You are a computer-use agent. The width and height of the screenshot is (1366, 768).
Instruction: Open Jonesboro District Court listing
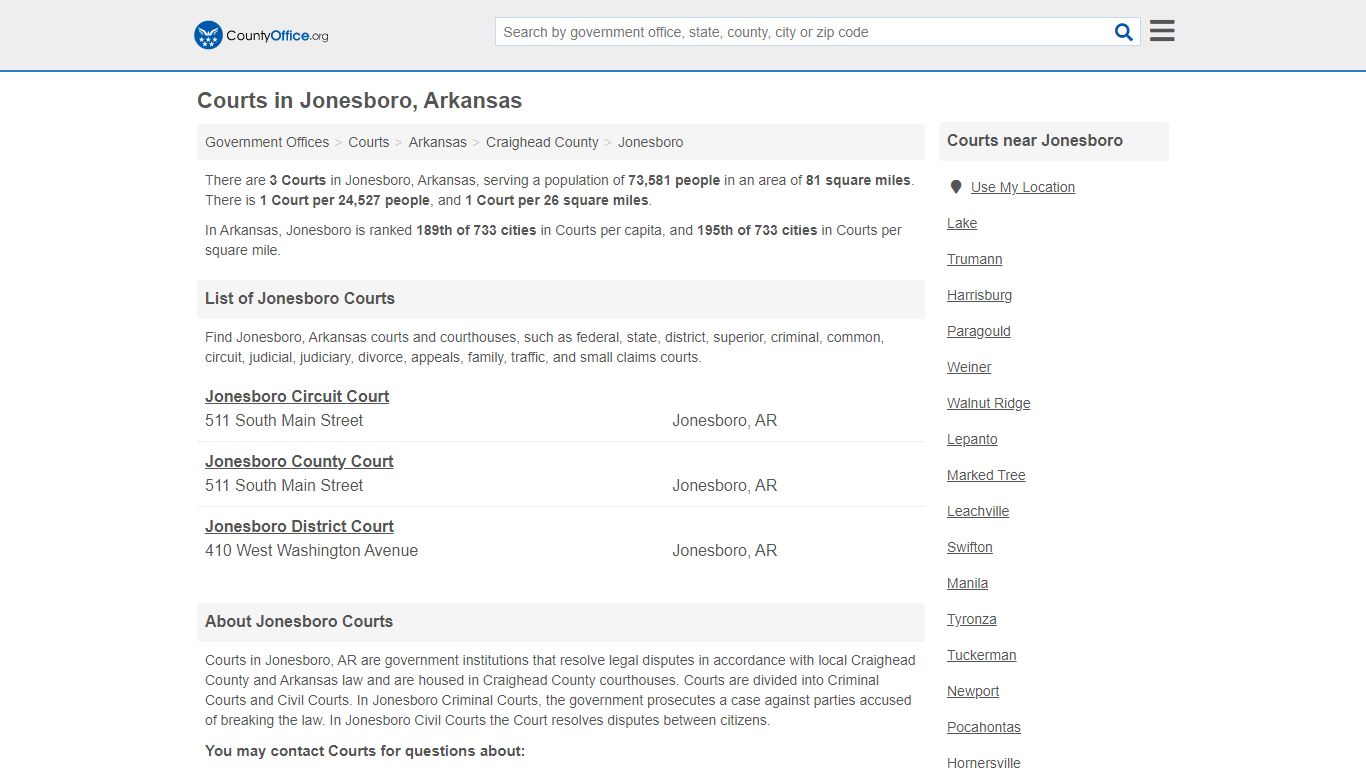[x=299, y=526]
